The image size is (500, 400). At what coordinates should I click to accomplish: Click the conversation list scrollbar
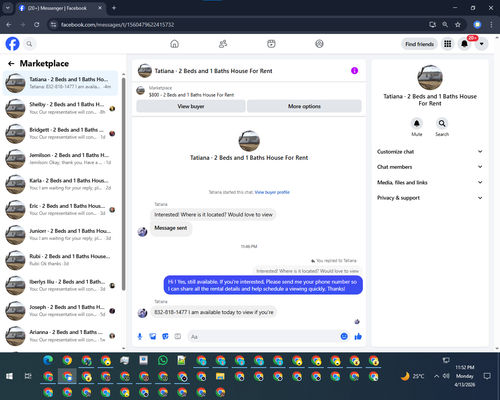pyautogui.click(x=123, y=184)
